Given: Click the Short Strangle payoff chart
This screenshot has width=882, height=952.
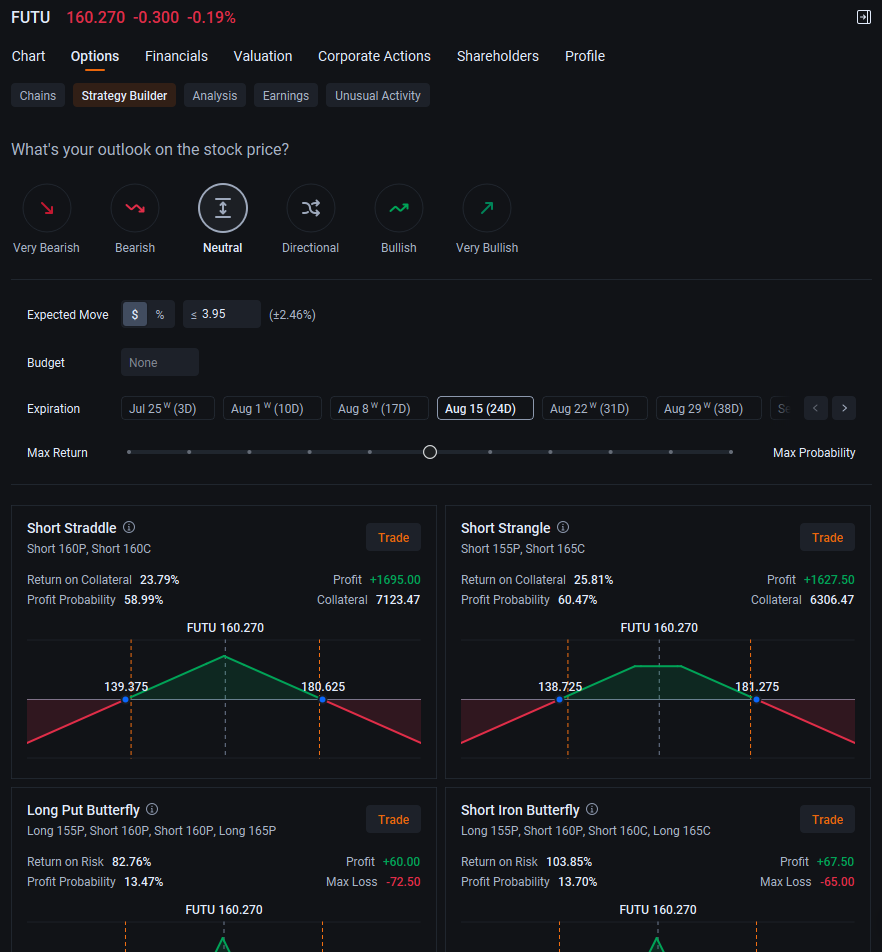Looking at the screenshot, I should [x=658, y=698].
